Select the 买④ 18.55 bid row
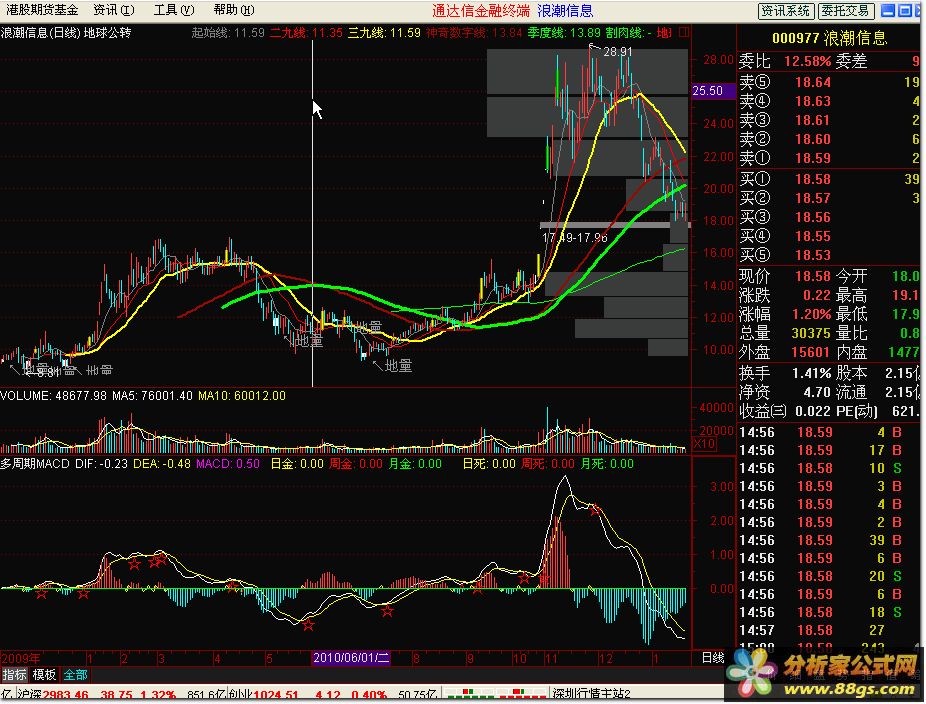 click(x=829, y=236)
